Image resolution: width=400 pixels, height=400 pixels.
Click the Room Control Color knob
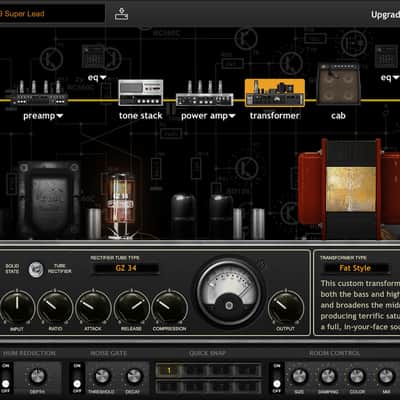[357, 376]
